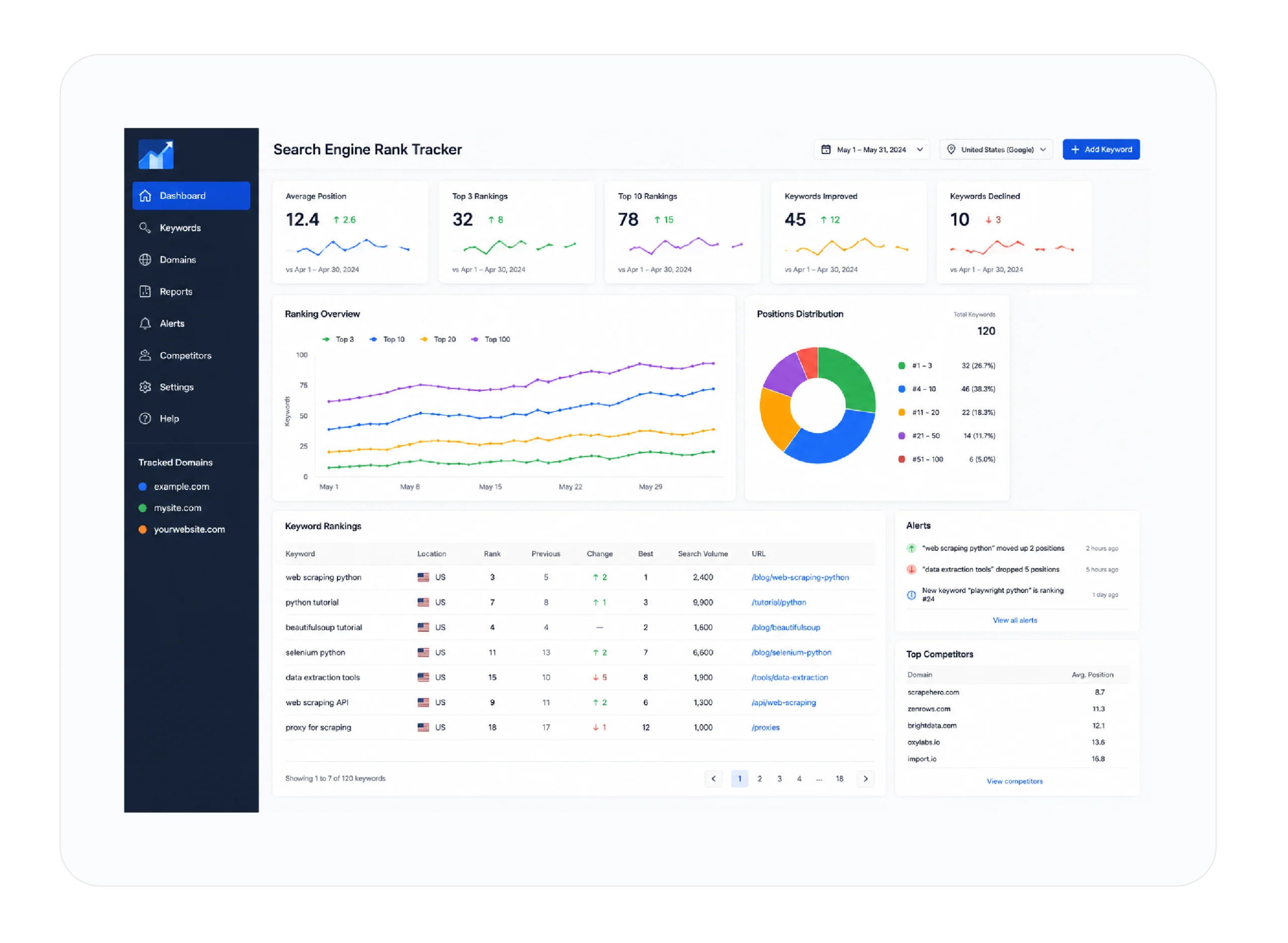1288x943 pixels.
Task: Open the Keywords menu item
Action: point(191,228)
